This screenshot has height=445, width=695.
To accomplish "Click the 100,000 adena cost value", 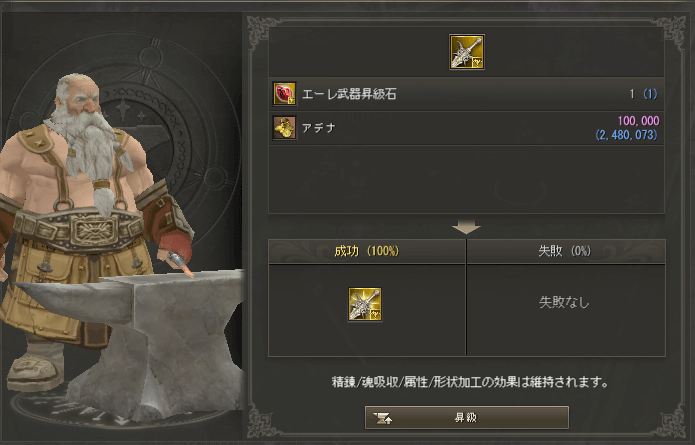I will 638,121.
